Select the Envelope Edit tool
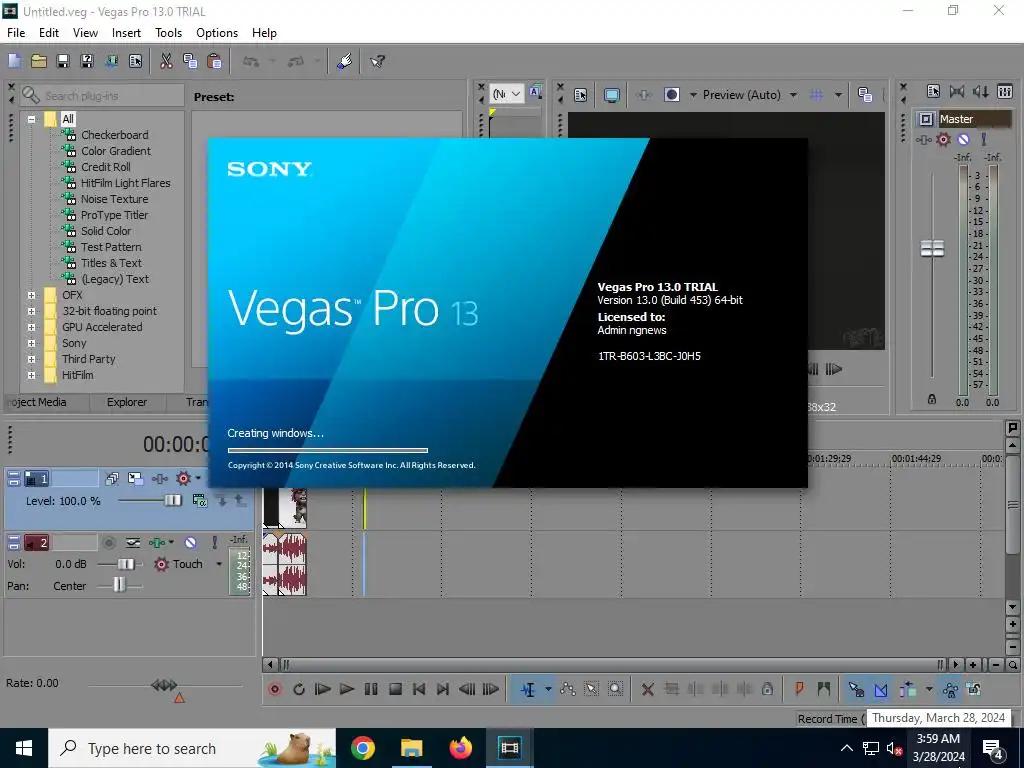The image size is (1024, 768). point(568,689)
